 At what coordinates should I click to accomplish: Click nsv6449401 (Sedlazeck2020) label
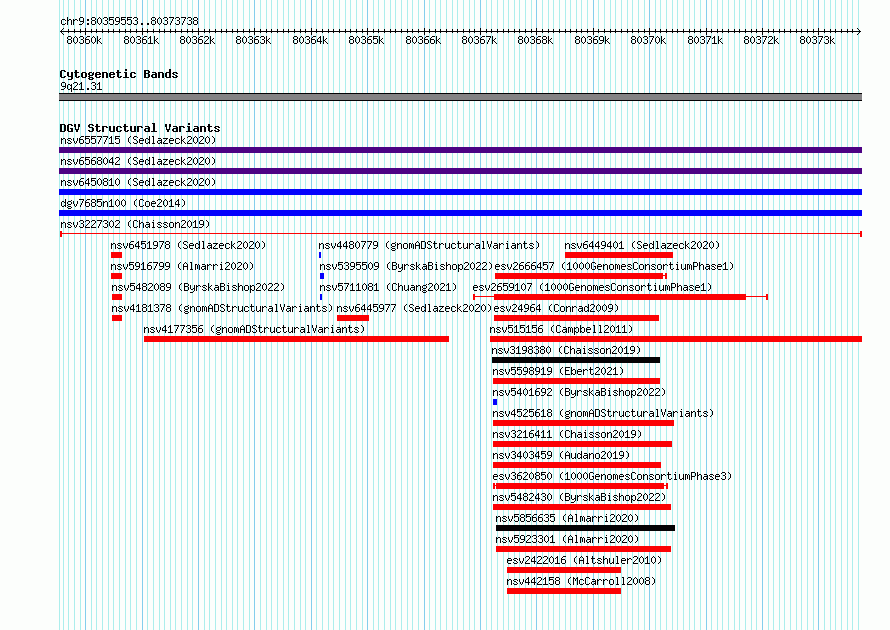pyautogui.click(x=642, y=245)
